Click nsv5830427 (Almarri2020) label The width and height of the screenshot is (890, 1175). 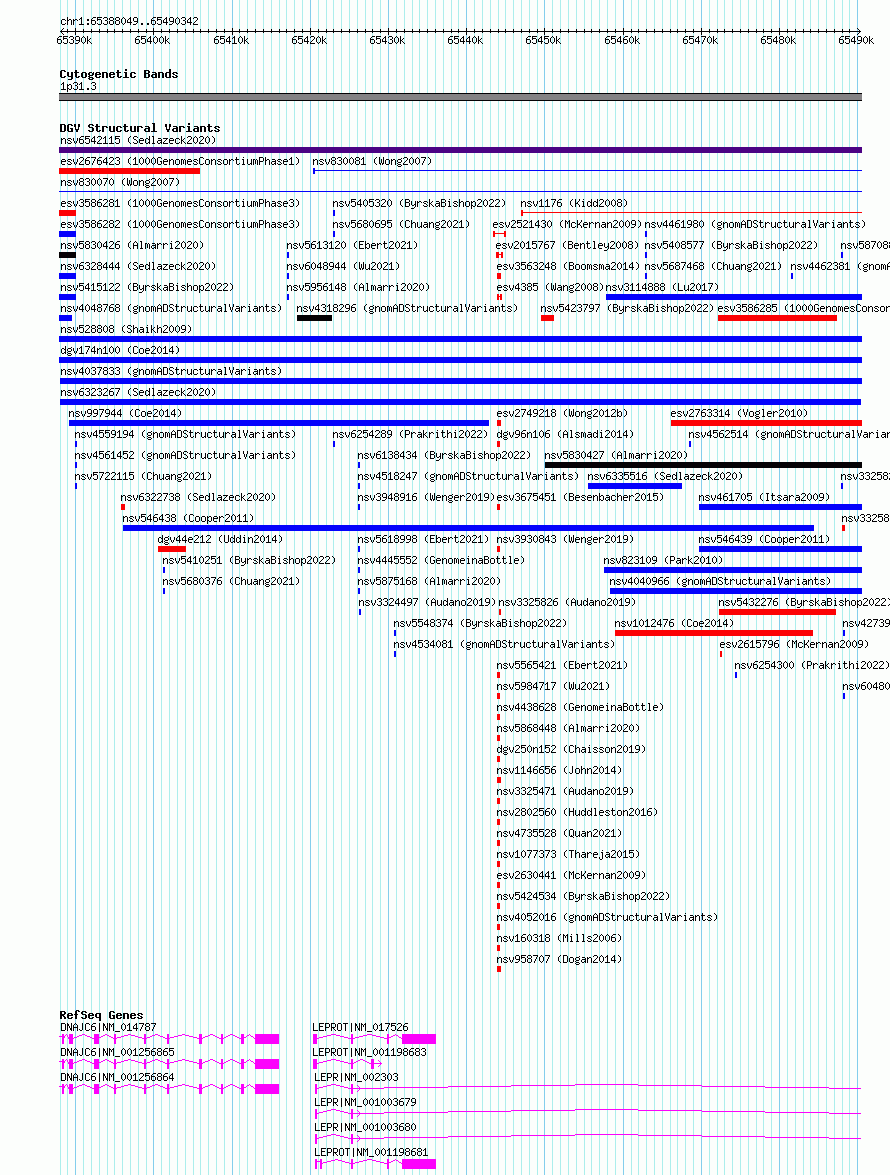coord(616,455)
